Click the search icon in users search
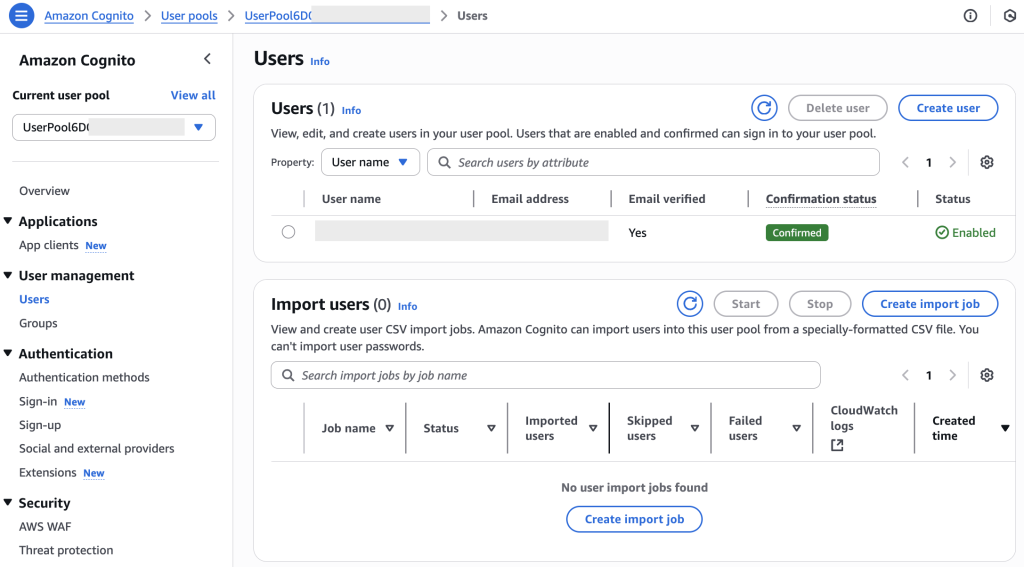 click(444, 162)
